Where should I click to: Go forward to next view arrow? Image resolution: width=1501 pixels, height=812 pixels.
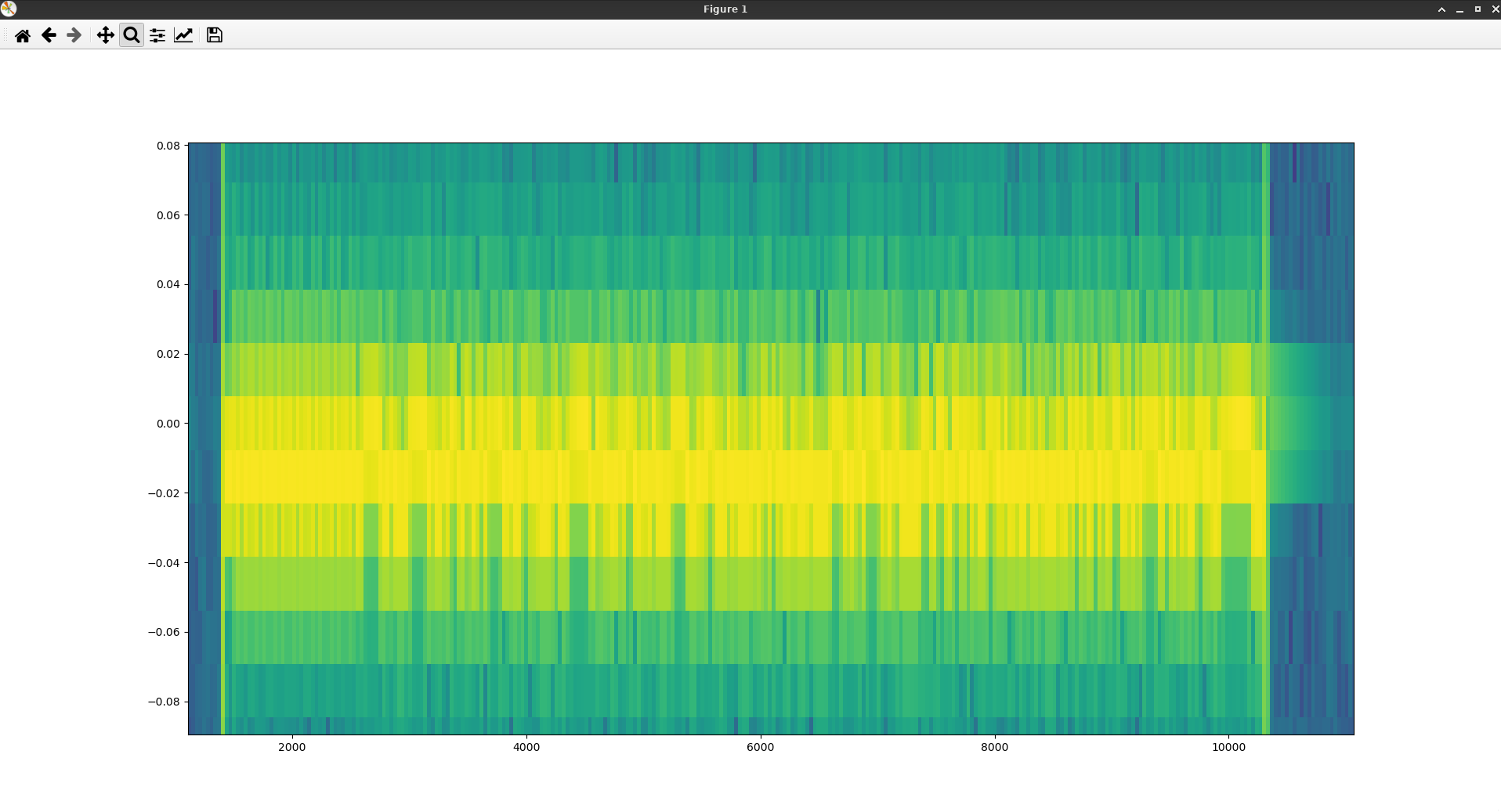pyautogui.click(x=74, y=35)
